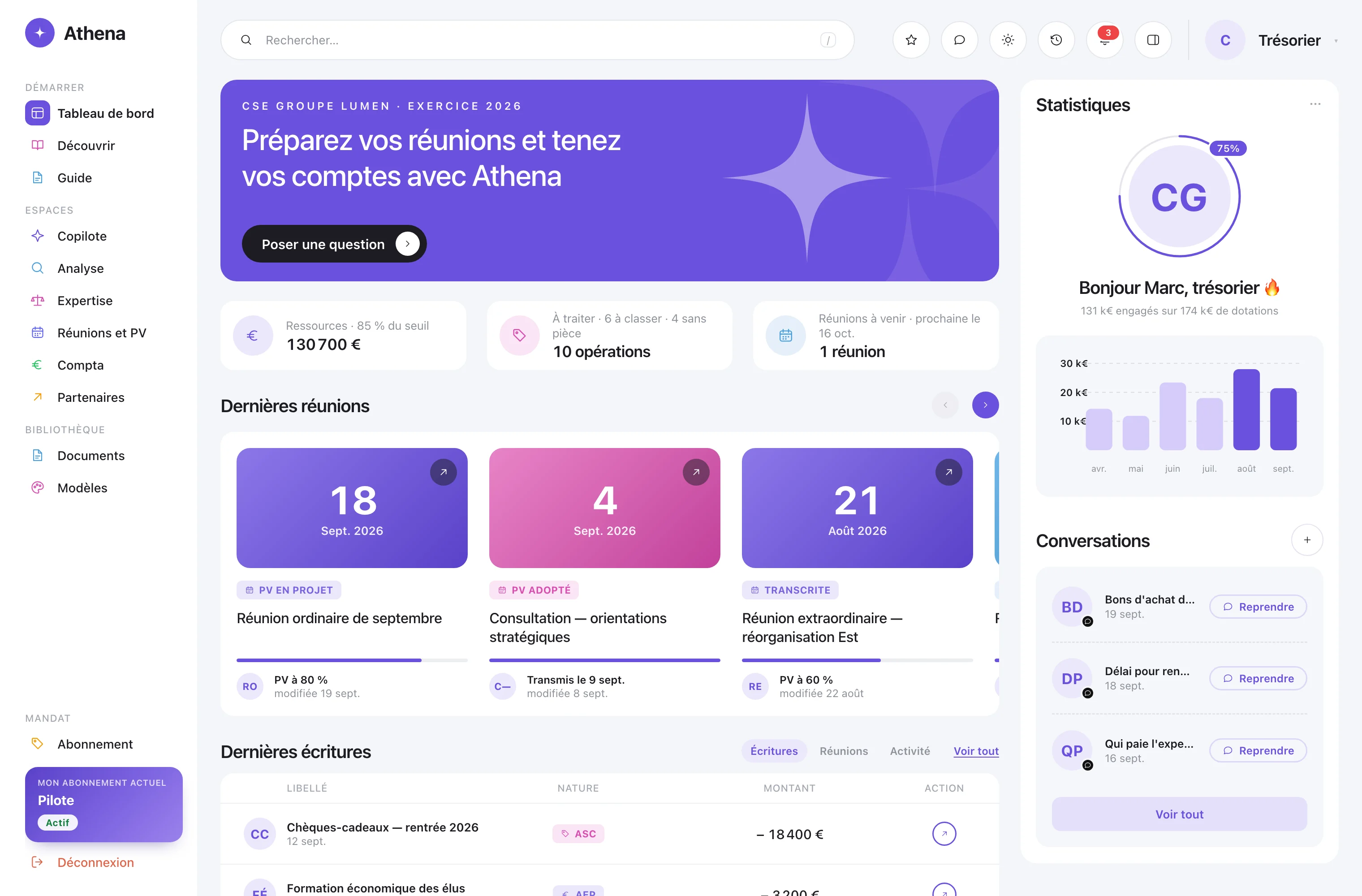
Task: Click the Athena logo icon
Action: 39,33
